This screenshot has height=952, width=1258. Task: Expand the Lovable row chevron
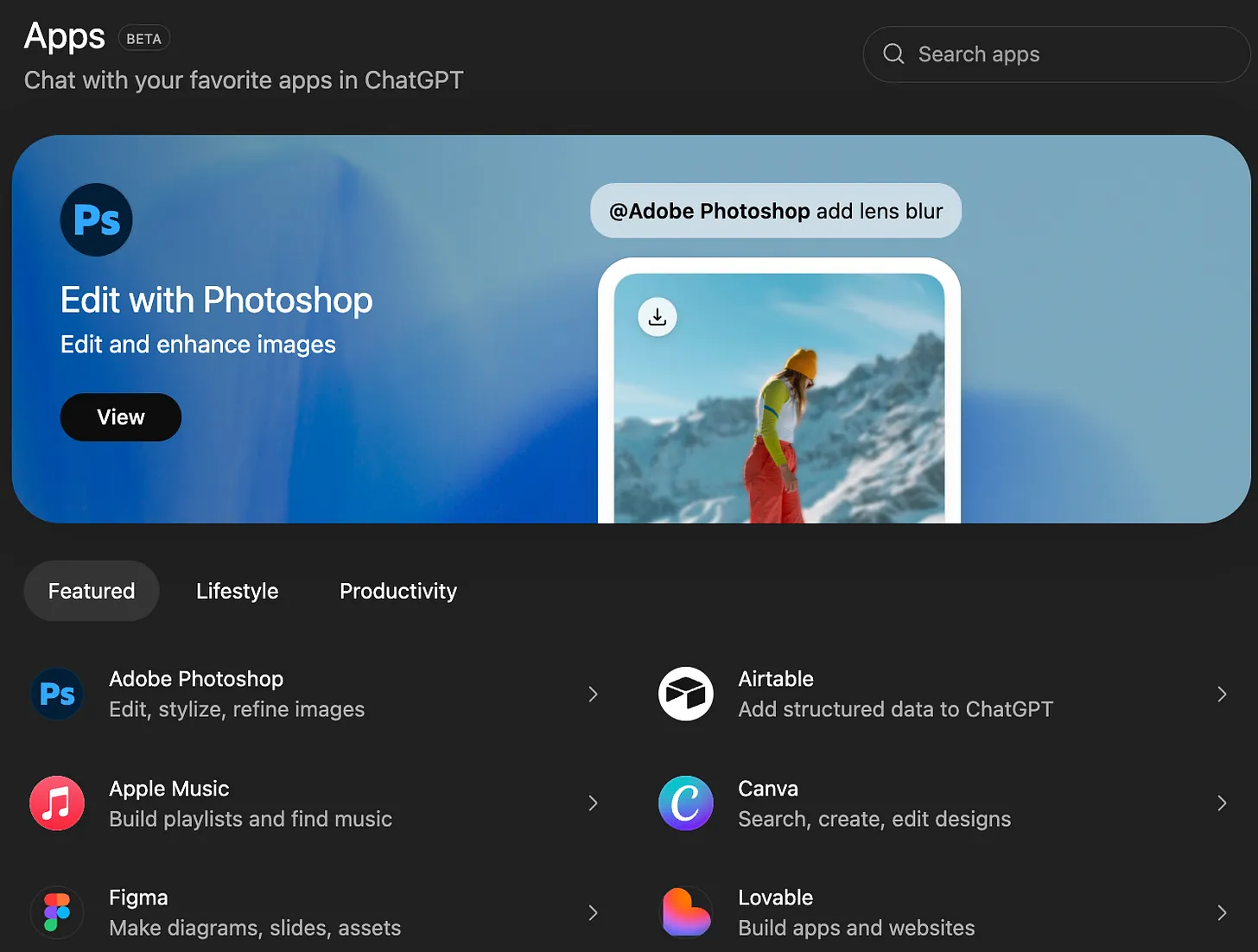point(1222,912)
